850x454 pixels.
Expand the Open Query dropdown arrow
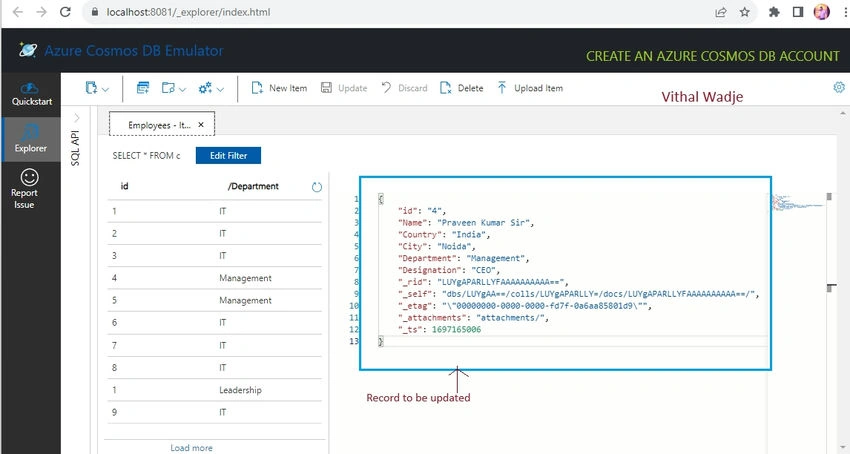tap(183, 89)
